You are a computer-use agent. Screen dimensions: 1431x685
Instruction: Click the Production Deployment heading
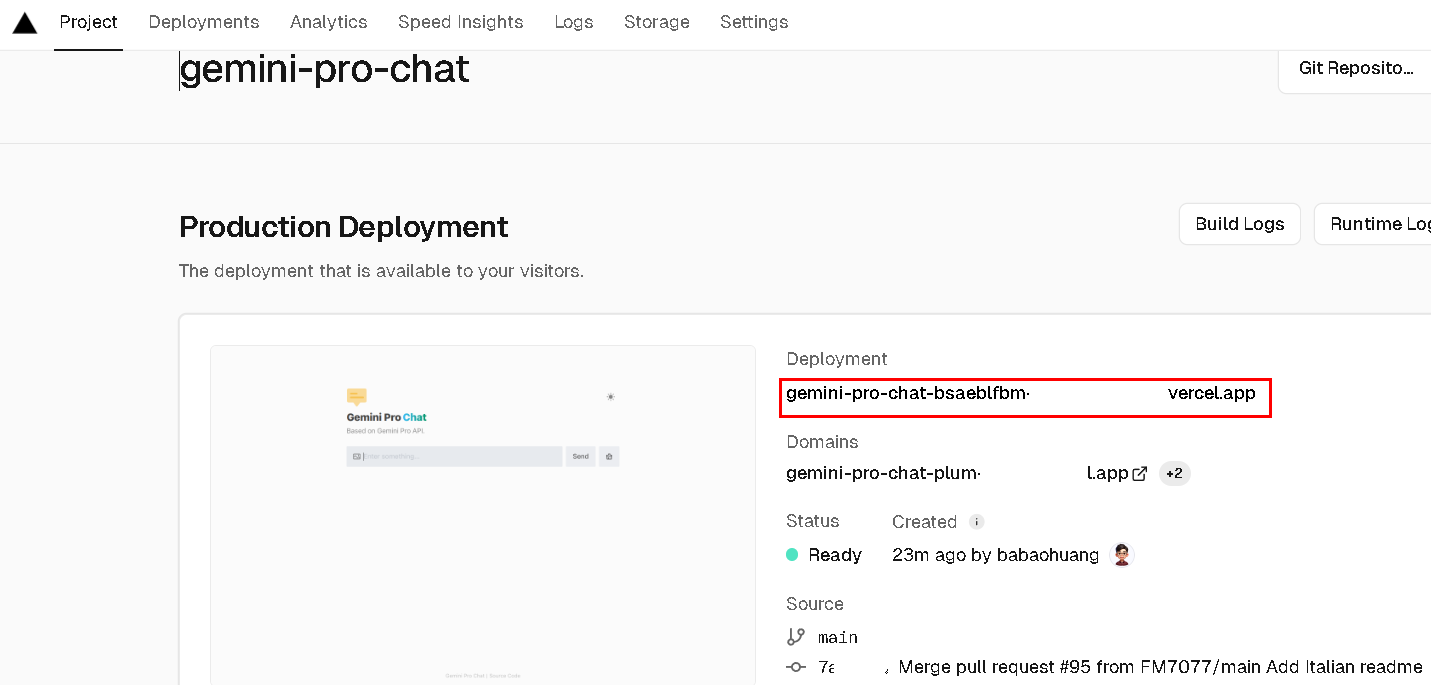pyautogui.click(x=344, y=227)
